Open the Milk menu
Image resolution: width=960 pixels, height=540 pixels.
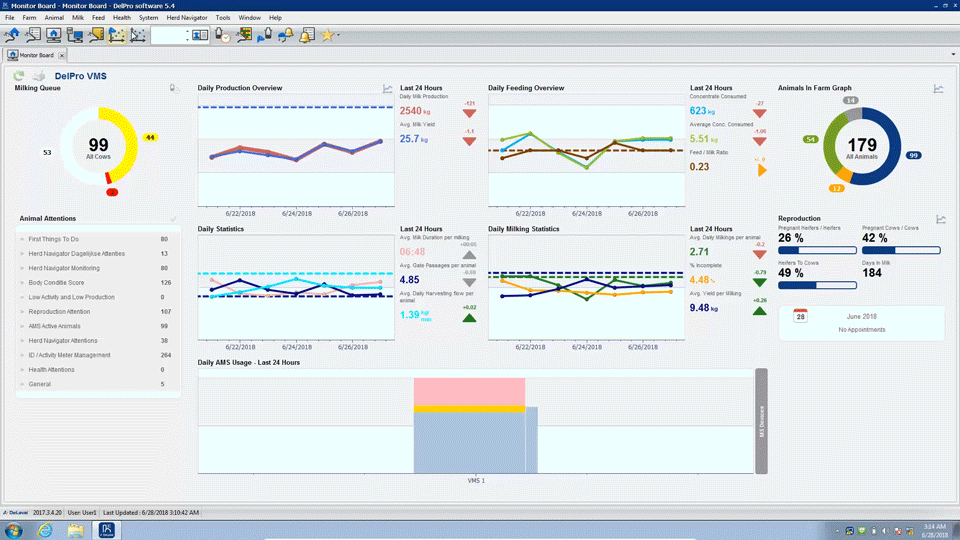(78, 18)
